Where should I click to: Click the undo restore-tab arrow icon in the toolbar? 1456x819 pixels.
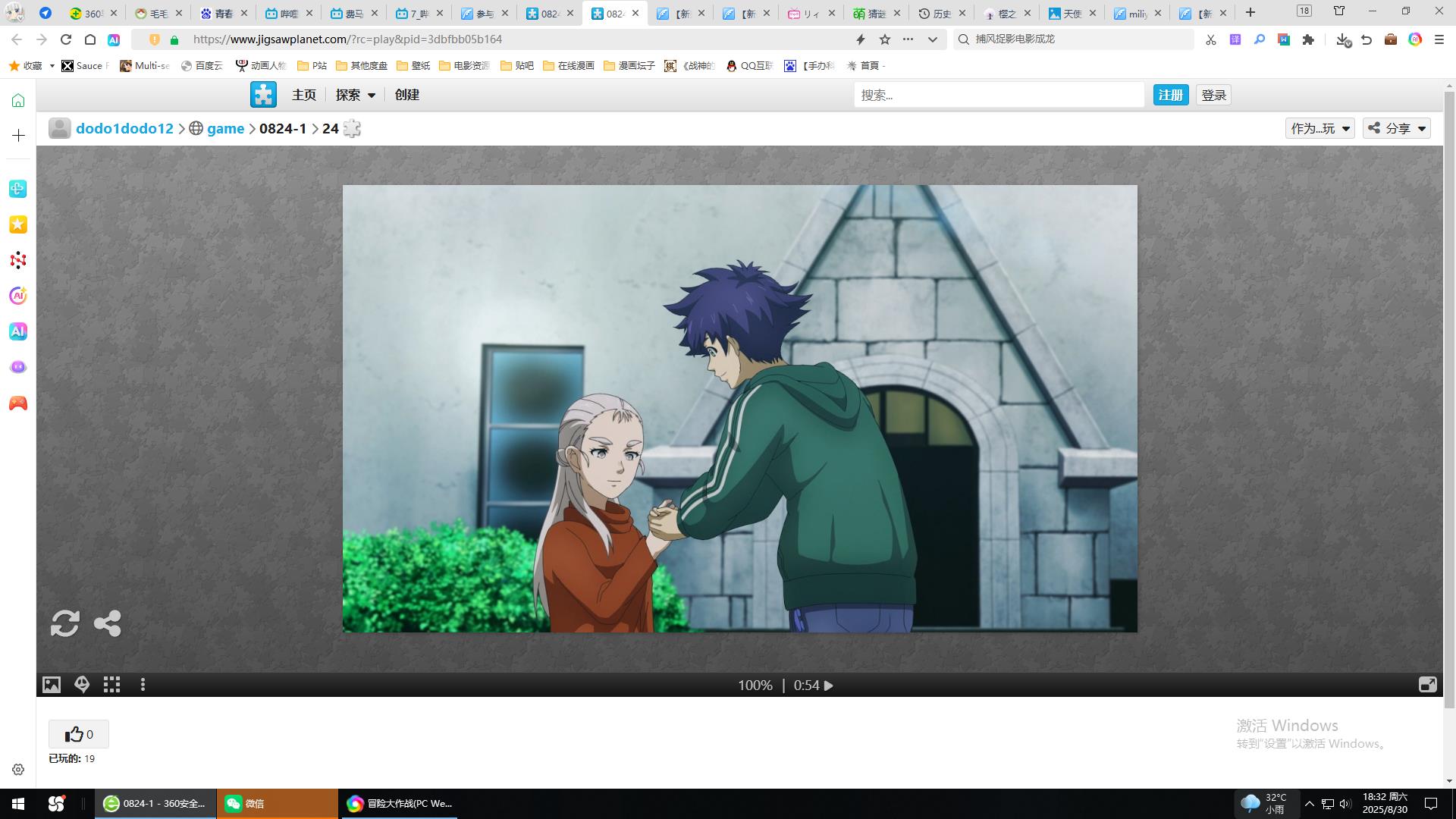coord(1367,39)
